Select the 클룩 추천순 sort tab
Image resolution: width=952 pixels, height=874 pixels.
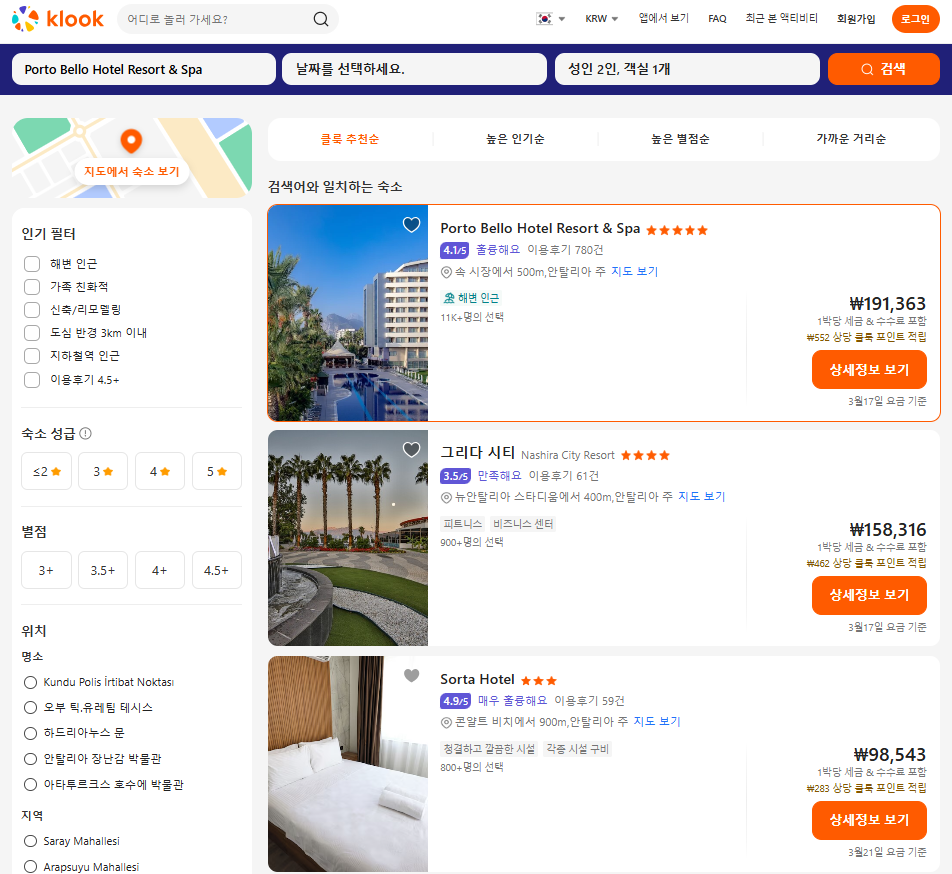tap(350, 139)
